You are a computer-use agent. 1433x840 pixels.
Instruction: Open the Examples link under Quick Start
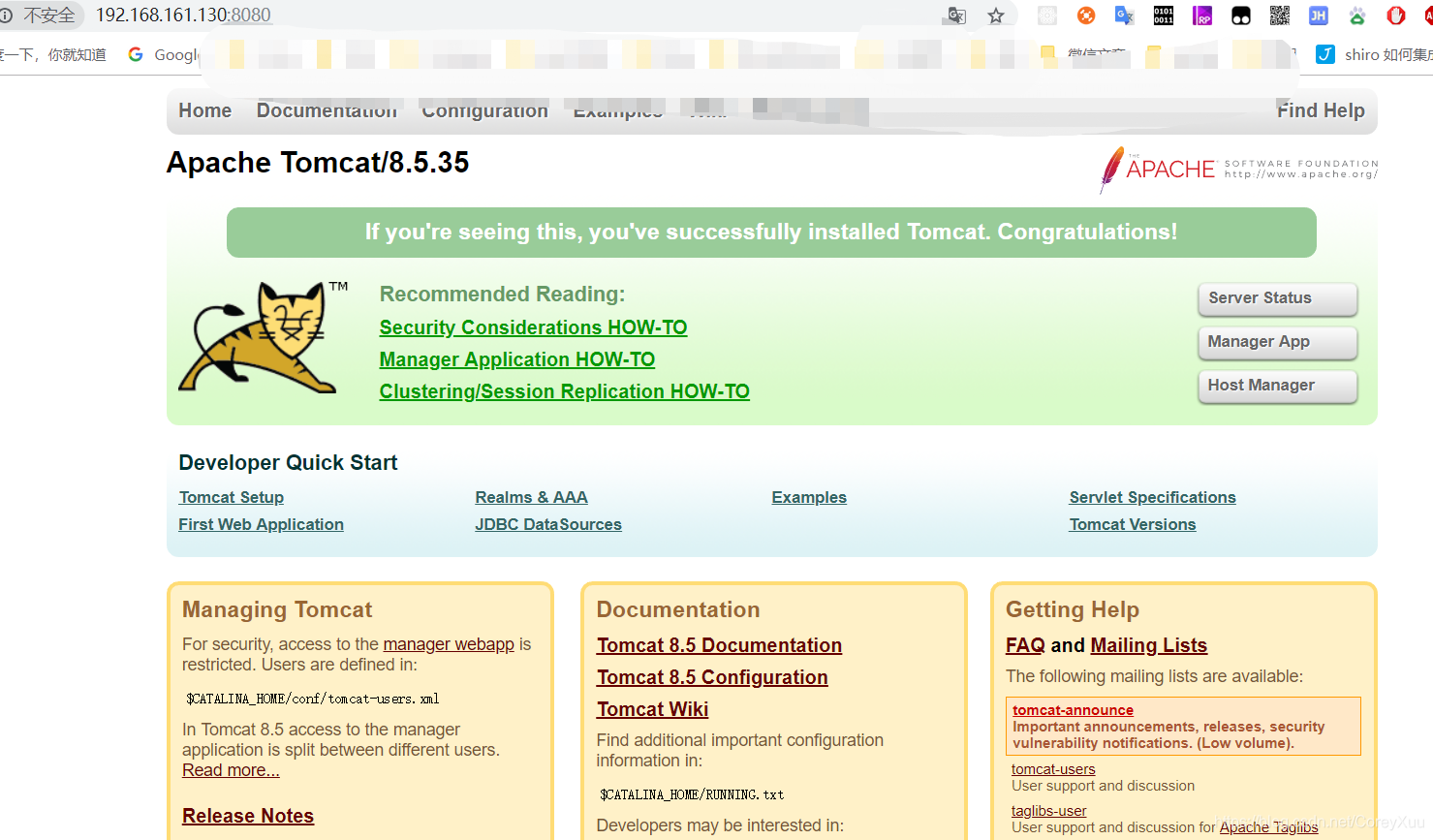click(809, 497)
